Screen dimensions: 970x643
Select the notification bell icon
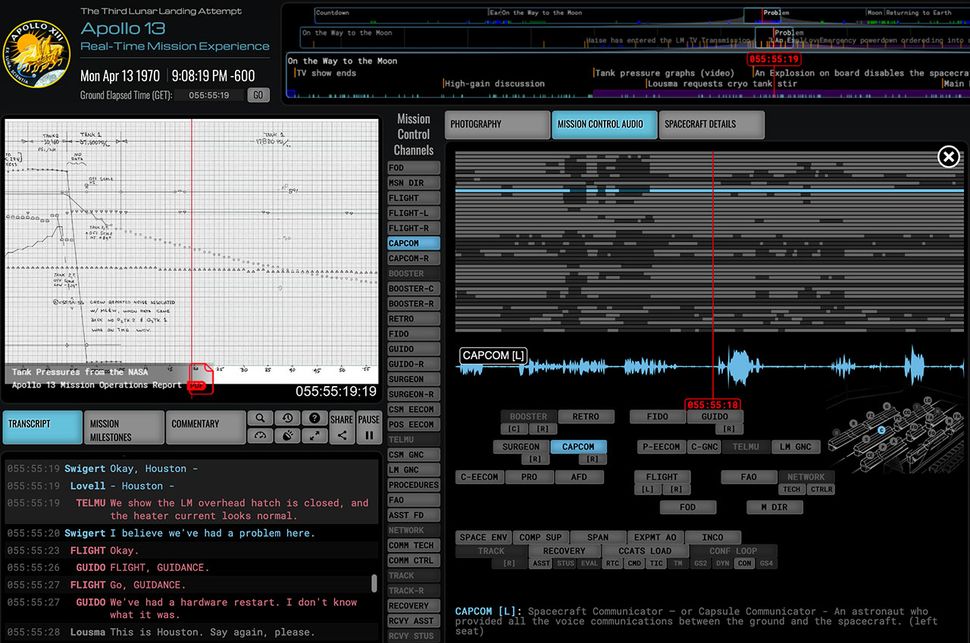(x=287, y=435)
